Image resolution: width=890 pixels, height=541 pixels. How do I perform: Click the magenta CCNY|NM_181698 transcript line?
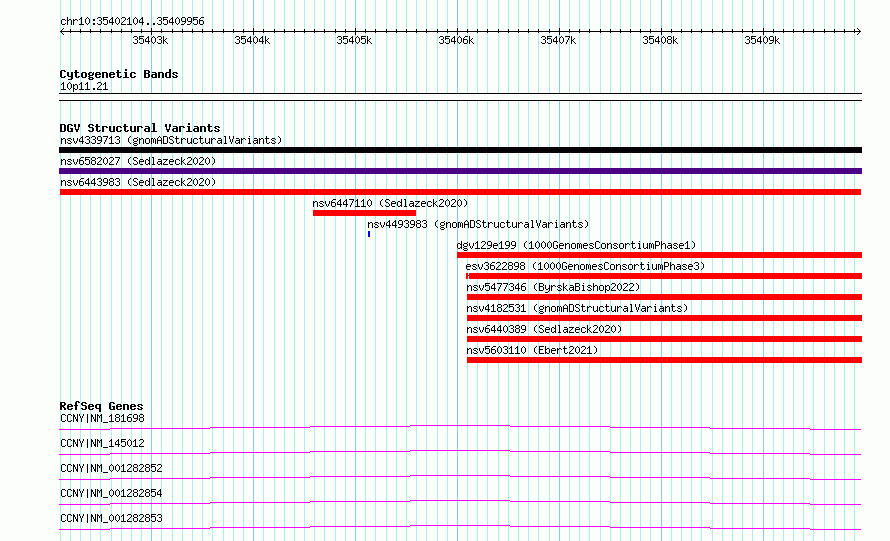[460, 427]
